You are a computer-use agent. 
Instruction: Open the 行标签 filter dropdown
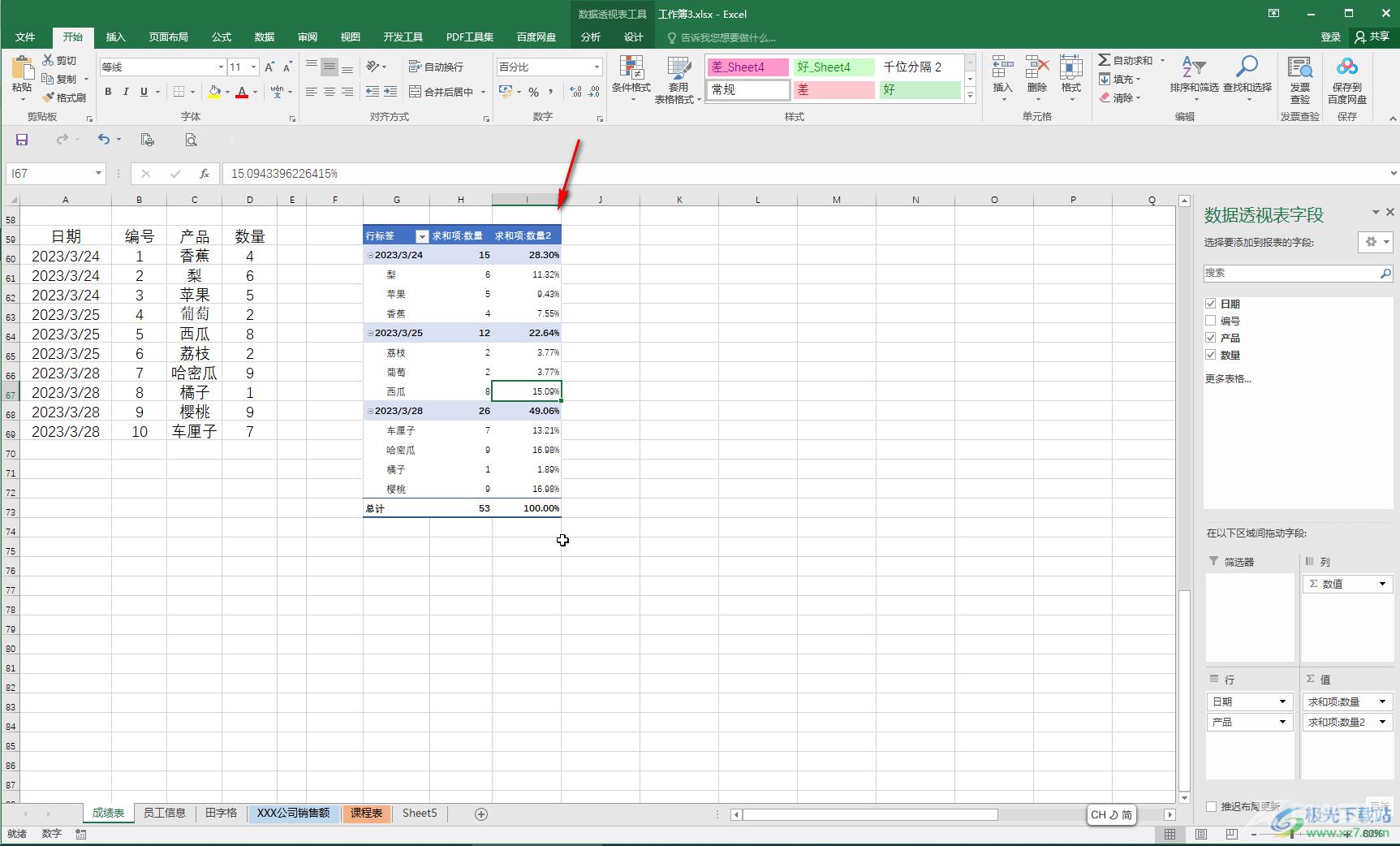(x=422, y=236)
